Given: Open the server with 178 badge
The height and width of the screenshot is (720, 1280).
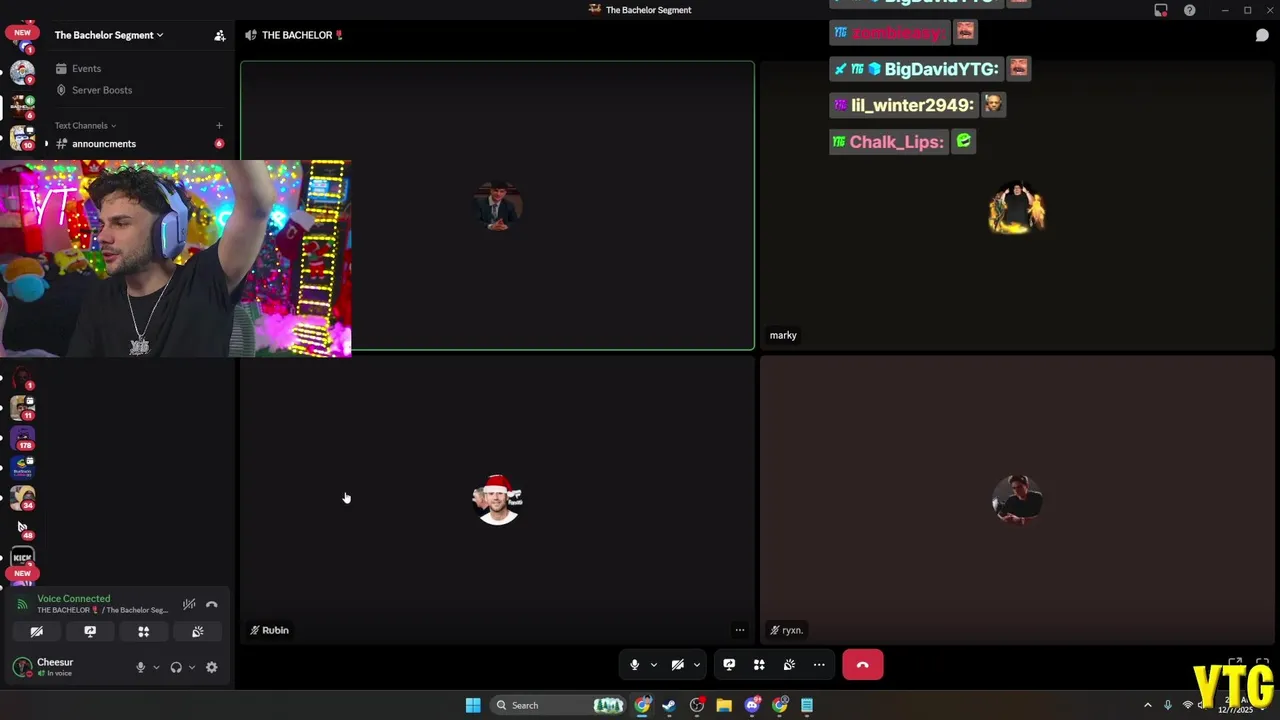Looking at the screenshot, I should [x=22, y=438].
